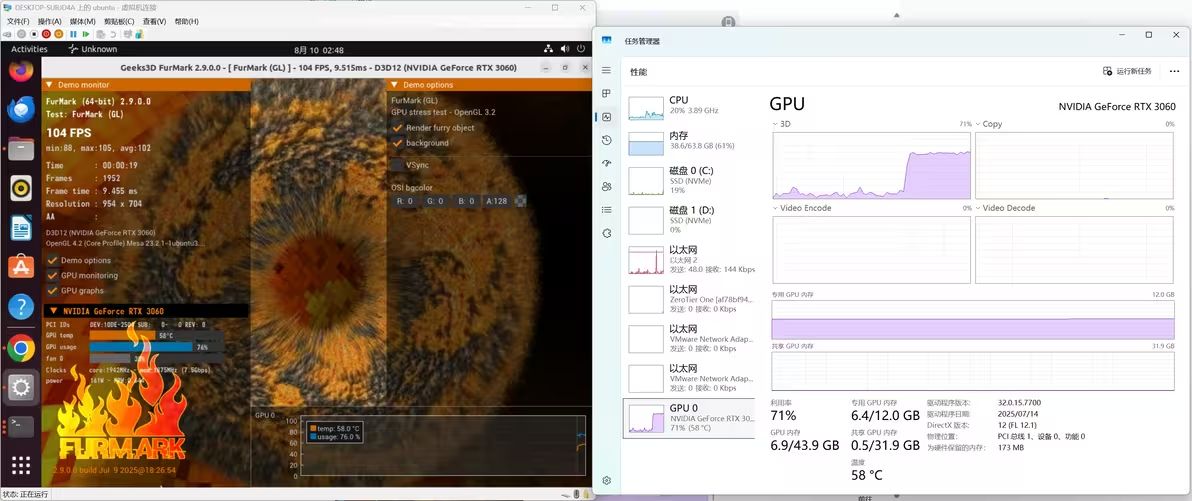Select 内存 memory in performance list
The height and width of the screenshot is (501, 1192).
pos(689,142)
